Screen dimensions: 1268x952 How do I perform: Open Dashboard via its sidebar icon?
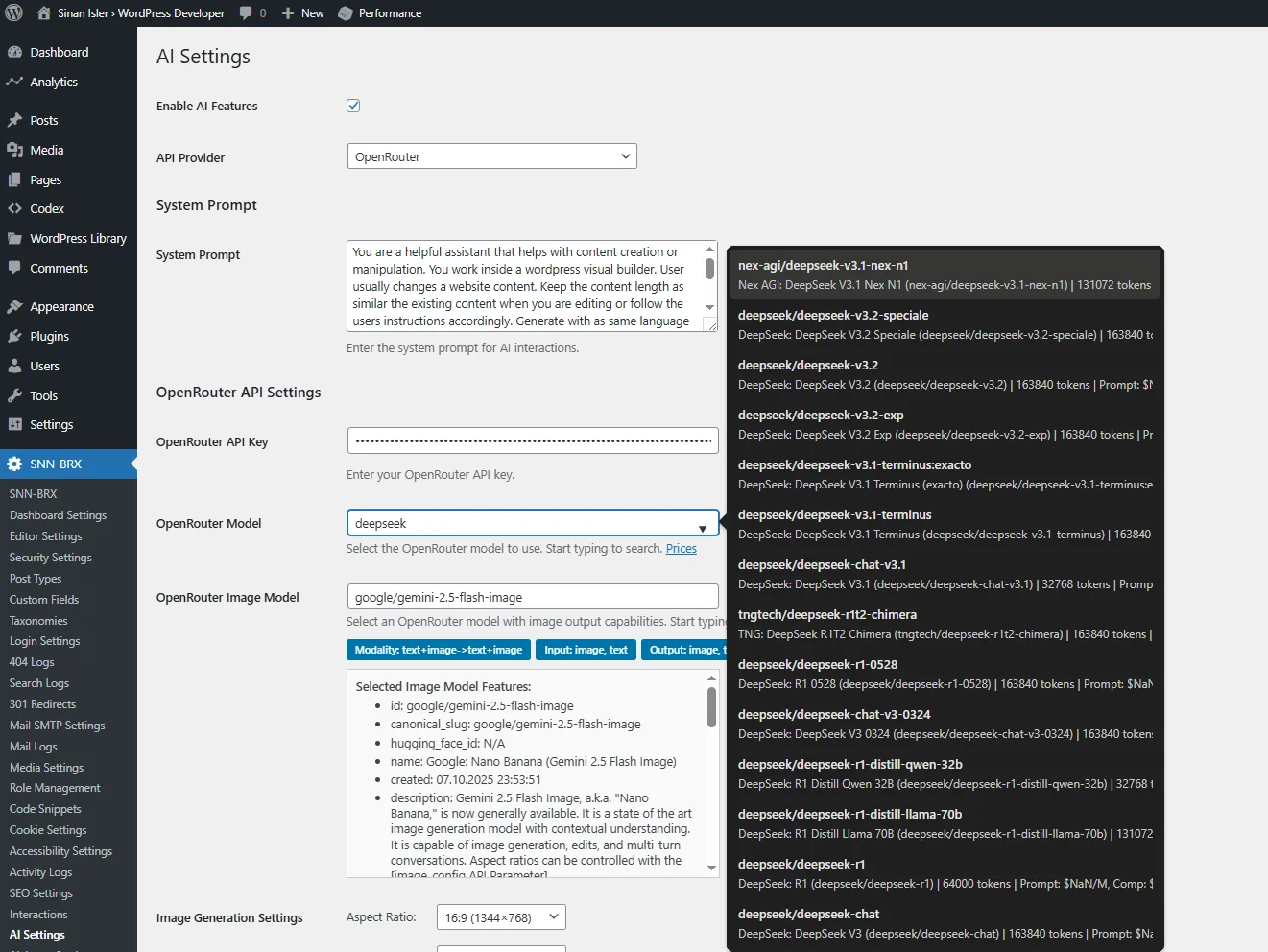[14, 52]
